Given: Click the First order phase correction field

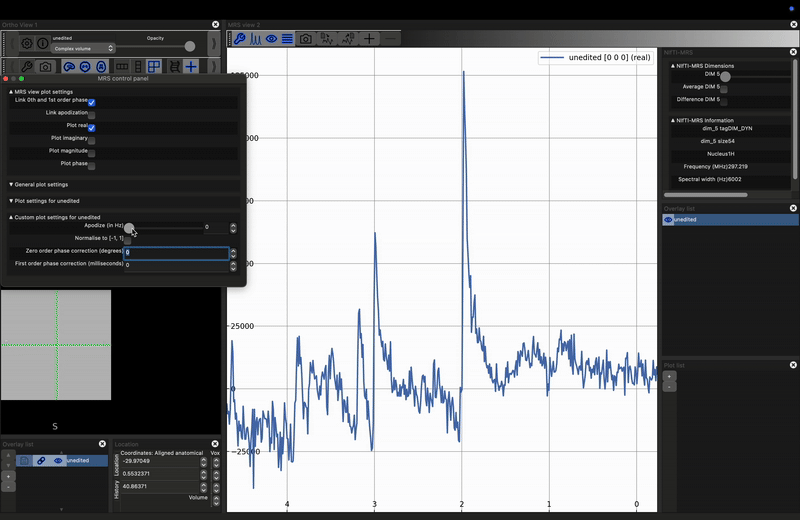Looking at the screenshot, I should tap(176, 266).
